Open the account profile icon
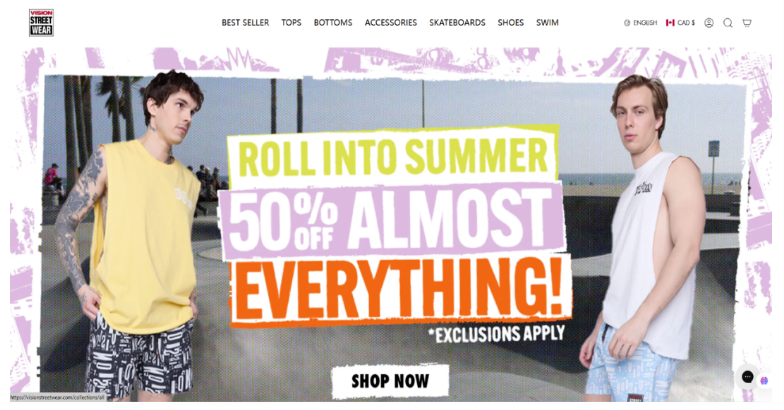Viewport: 784px width, 410px height. [708, 23]
